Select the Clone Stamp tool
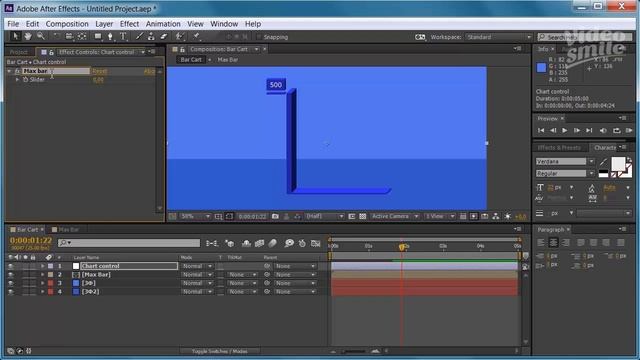 151,36
